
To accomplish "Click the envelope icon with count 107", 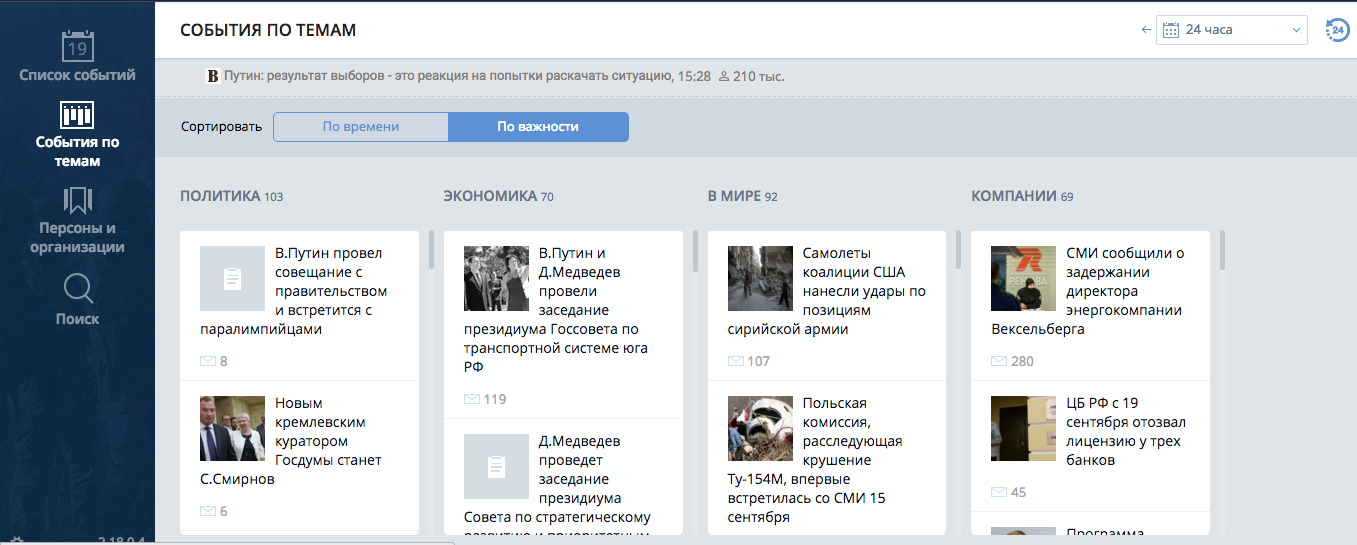I will coord(736,361).
